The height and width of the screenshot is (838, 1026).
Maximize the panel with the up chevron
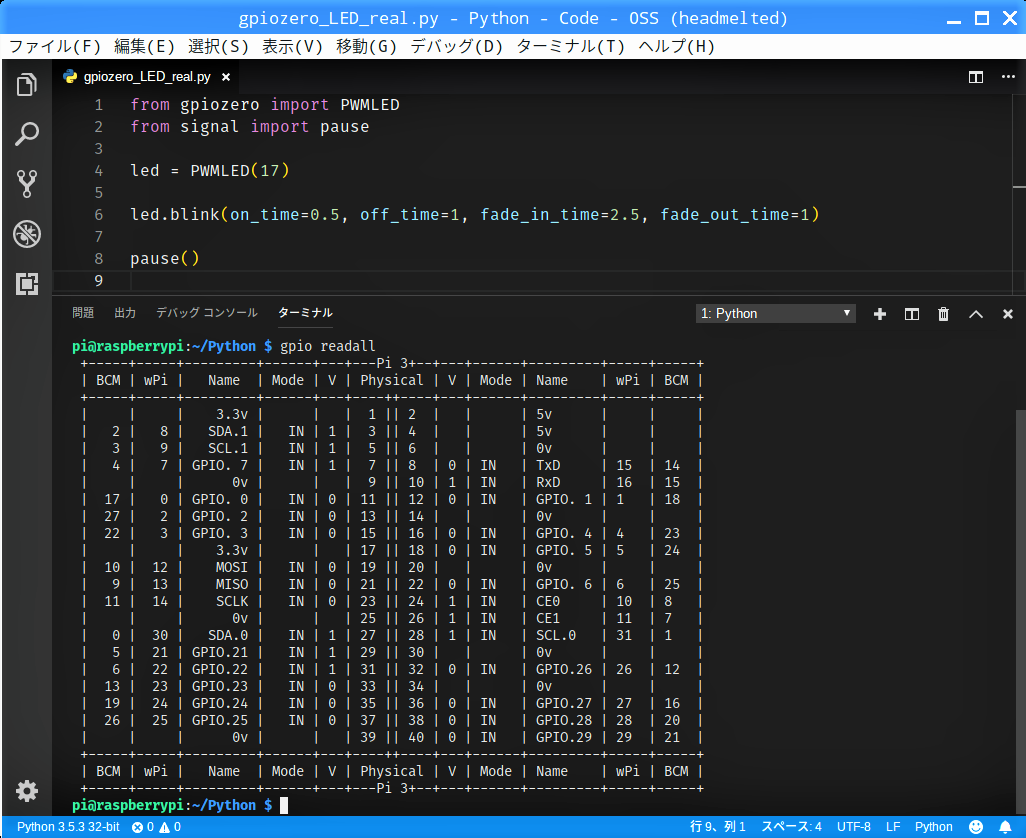976,314
